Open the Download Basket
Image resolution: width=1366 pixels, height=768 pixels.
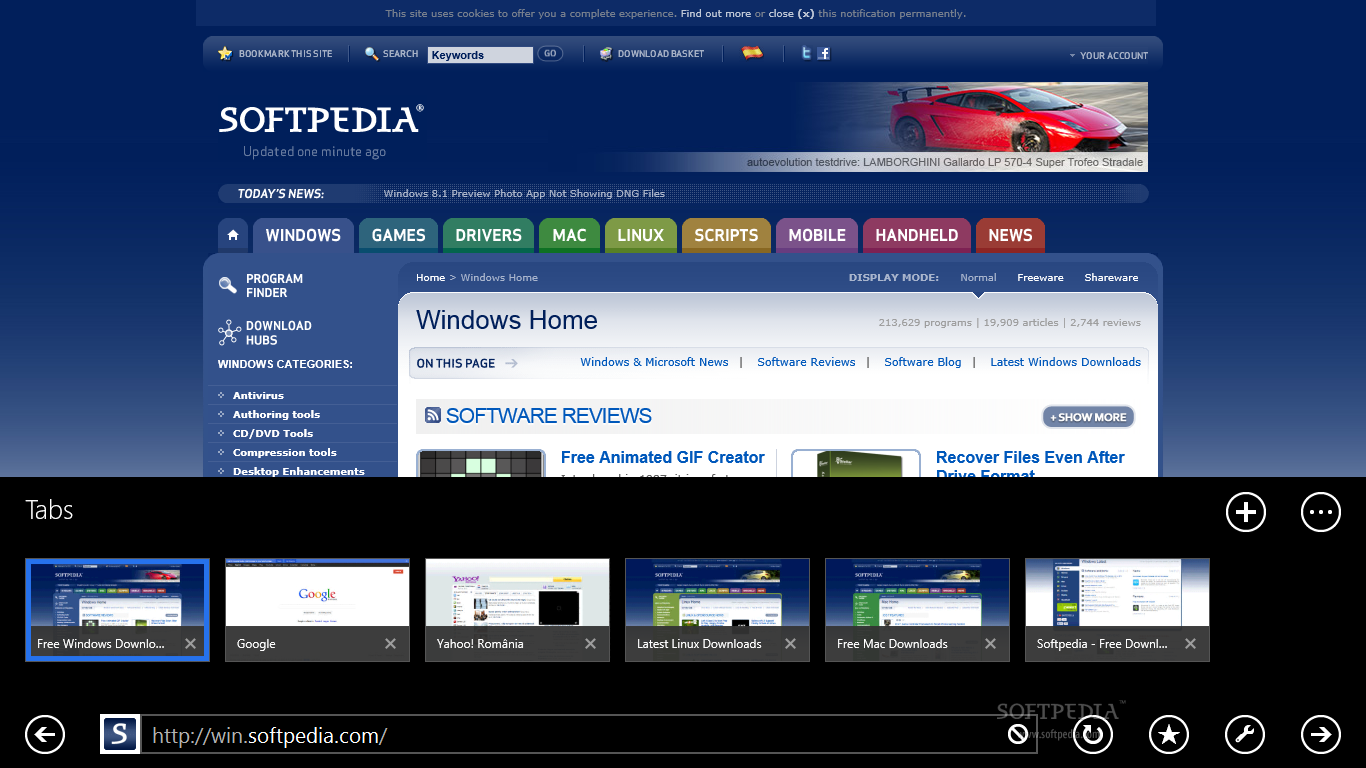[652, 53]
